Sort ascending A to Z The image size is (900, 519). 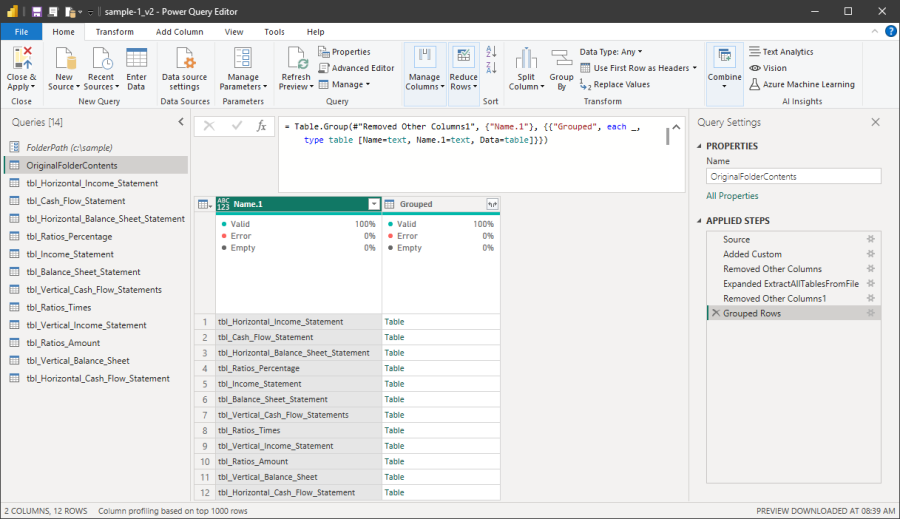pyautogui.click(x=491, y=52)
